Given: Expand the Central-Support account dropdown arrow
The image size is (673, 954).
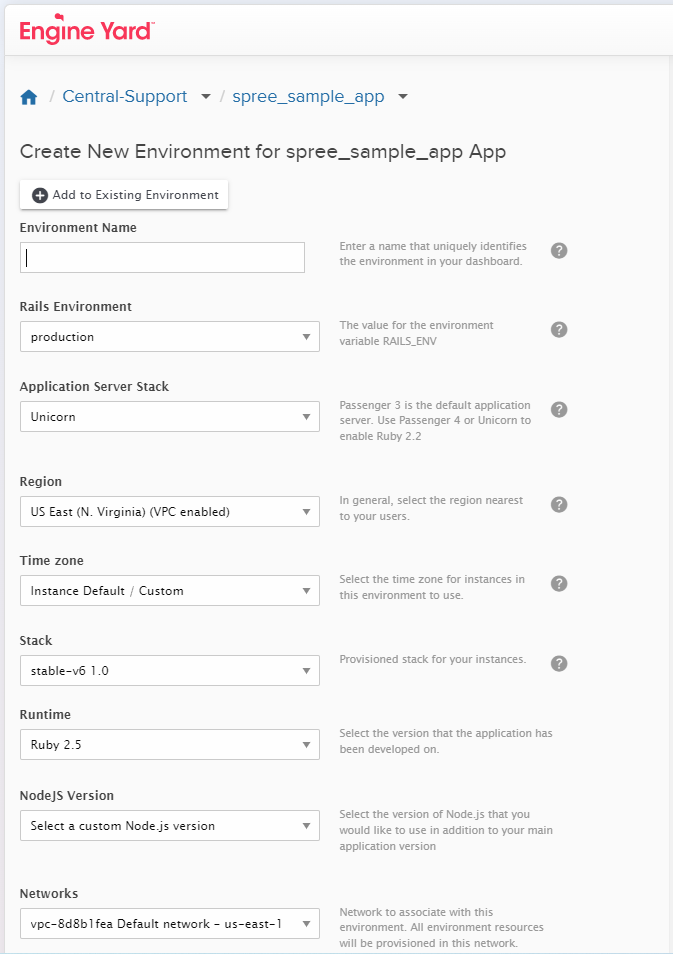Looking at the screenshot, I should 205,97.
